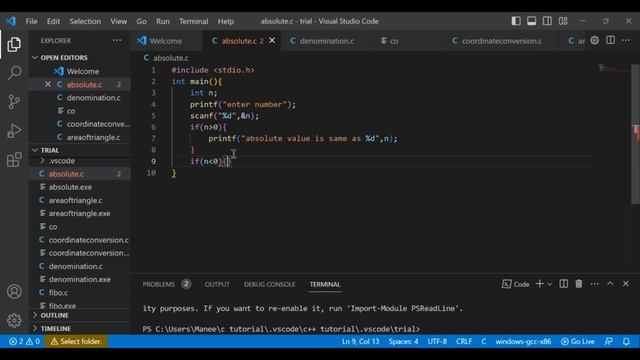640x360 pixels.
Task: Open the feedback icon in status bar
Action: tap(608, 341)
